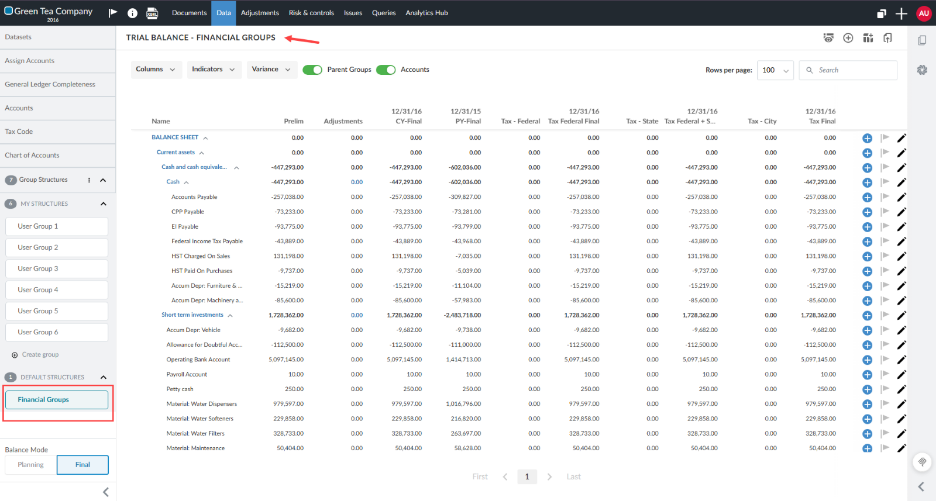Select Financial Groups structure
Viewport: 936px width, 501px height.
[57, 399]
